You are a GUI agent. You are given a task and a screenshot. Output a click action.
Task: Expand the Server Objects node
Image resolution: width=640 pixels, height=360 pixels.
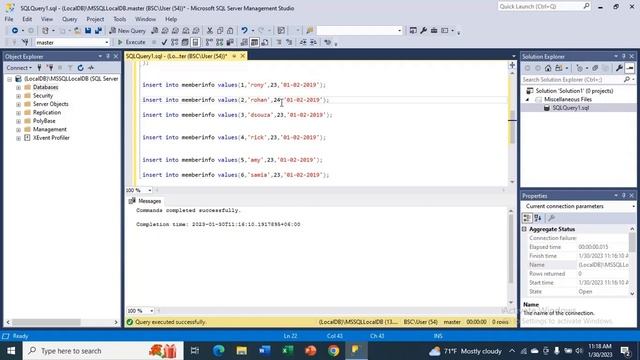18,104
